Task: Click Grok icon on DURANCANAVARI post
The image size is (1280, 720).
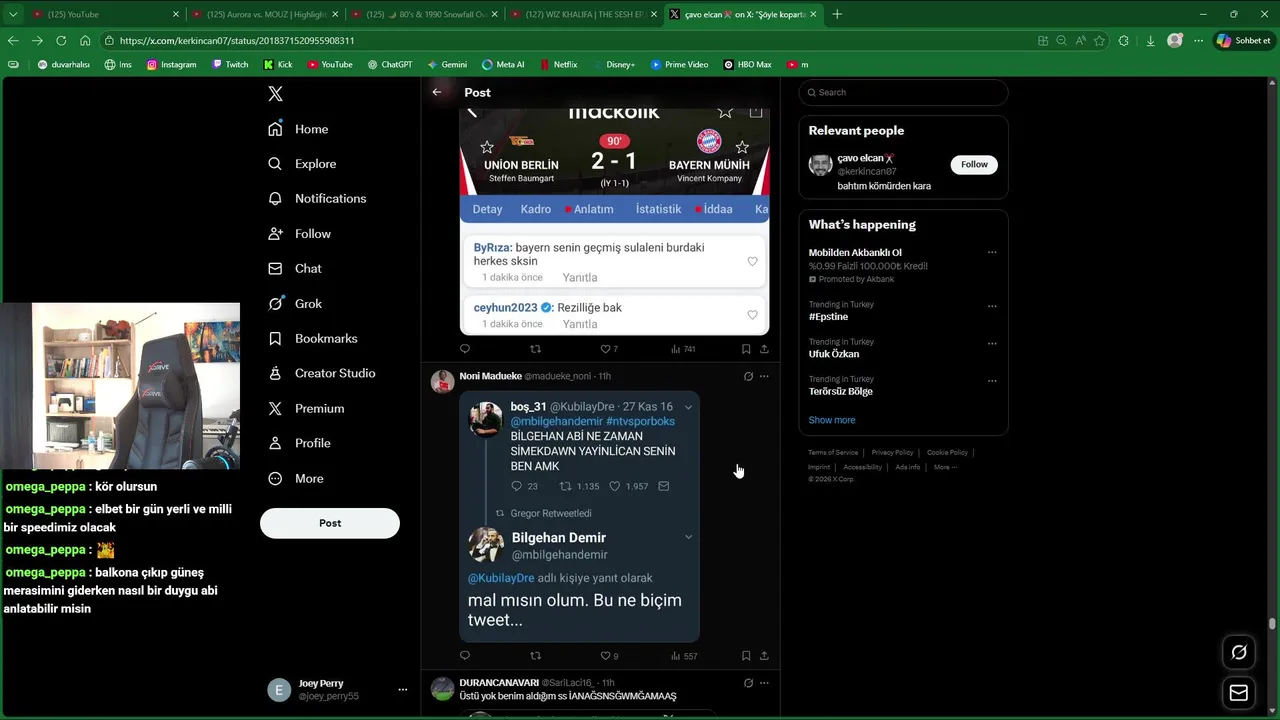Action: tap(748, 683)
